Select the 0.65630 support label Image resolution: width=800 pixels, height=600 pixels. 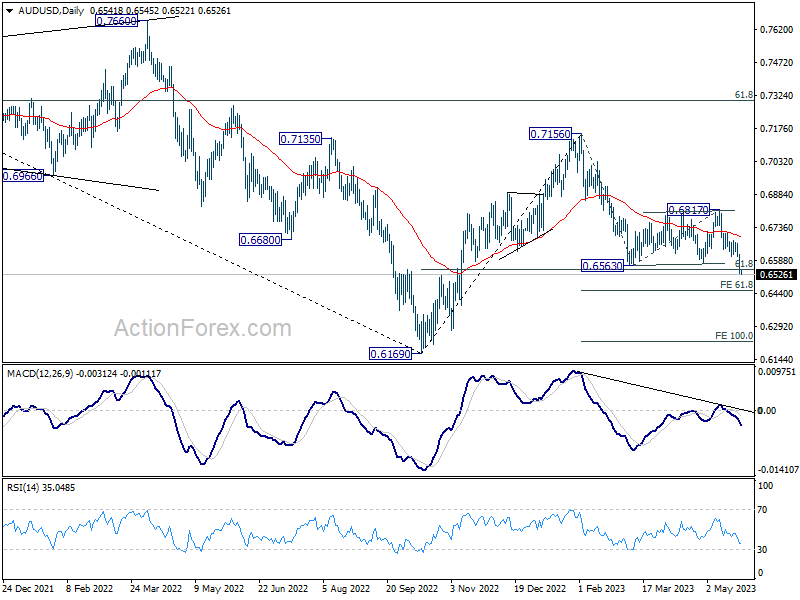tap(603, 266)
